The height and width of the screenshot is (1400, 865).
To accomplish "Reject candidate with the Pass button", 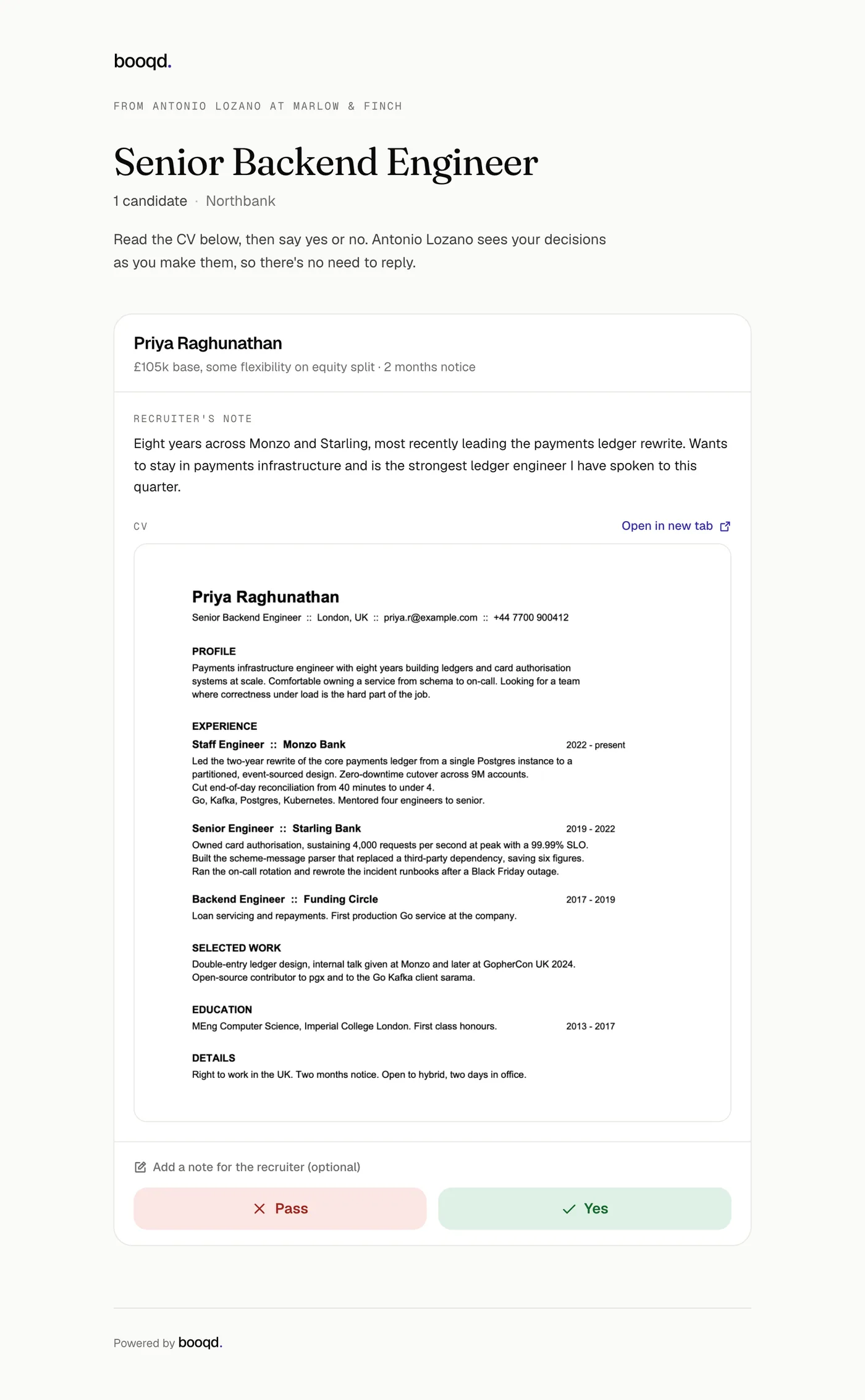I will (280, 1208).
